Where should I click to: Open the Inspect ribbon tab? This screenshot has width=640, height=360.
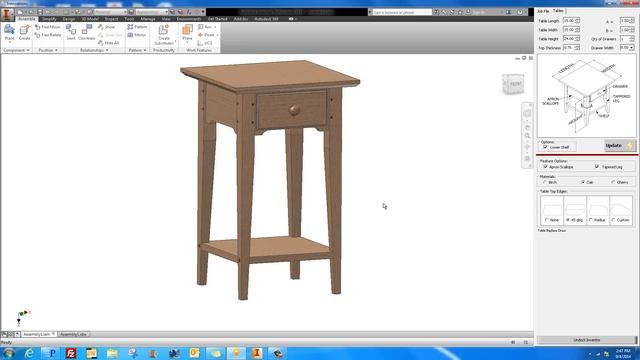[x=111, y=19]
